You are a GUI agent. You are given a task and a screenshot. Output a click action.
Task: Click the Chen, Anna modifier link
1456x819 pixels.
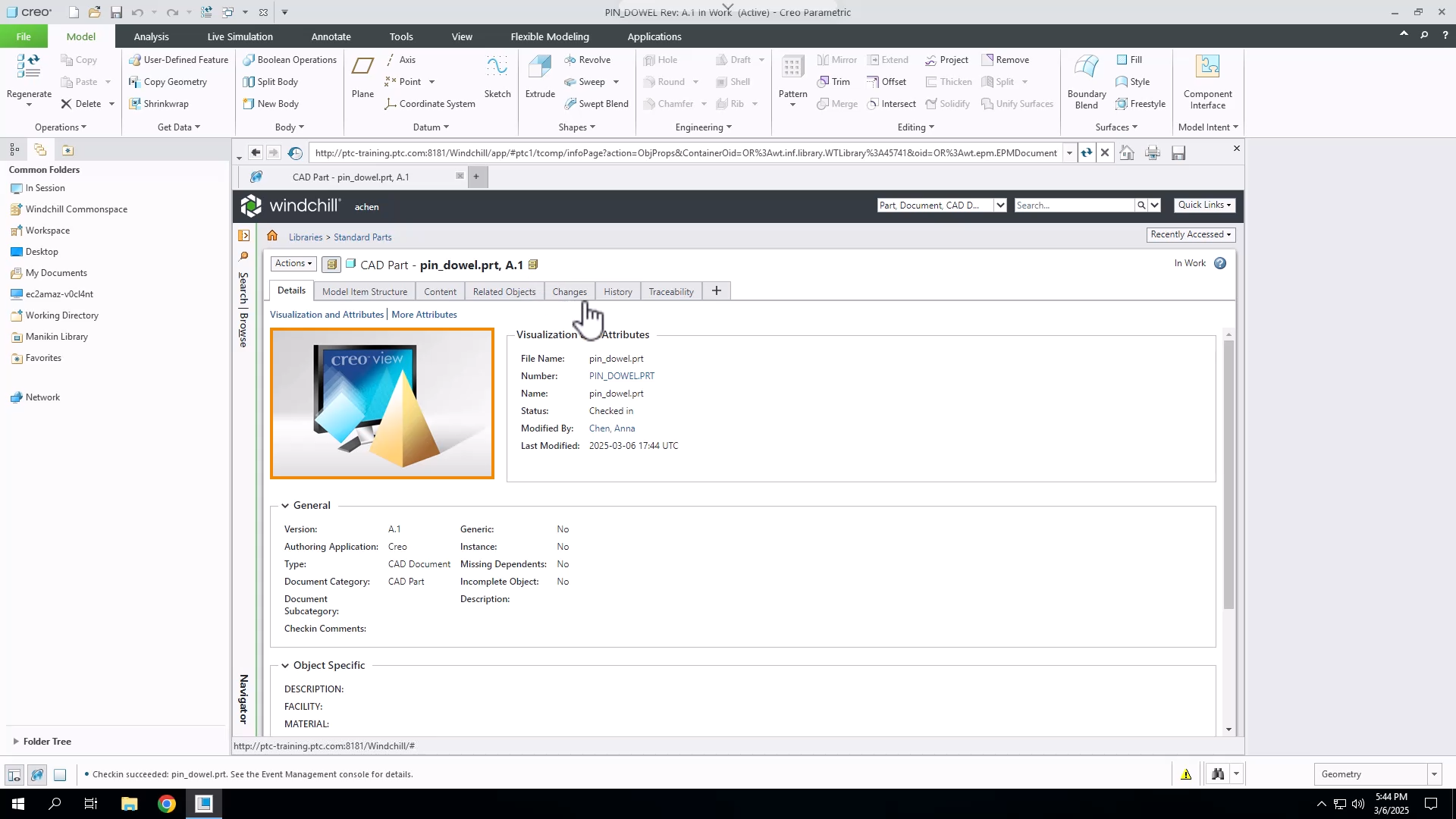click(611, 428)
